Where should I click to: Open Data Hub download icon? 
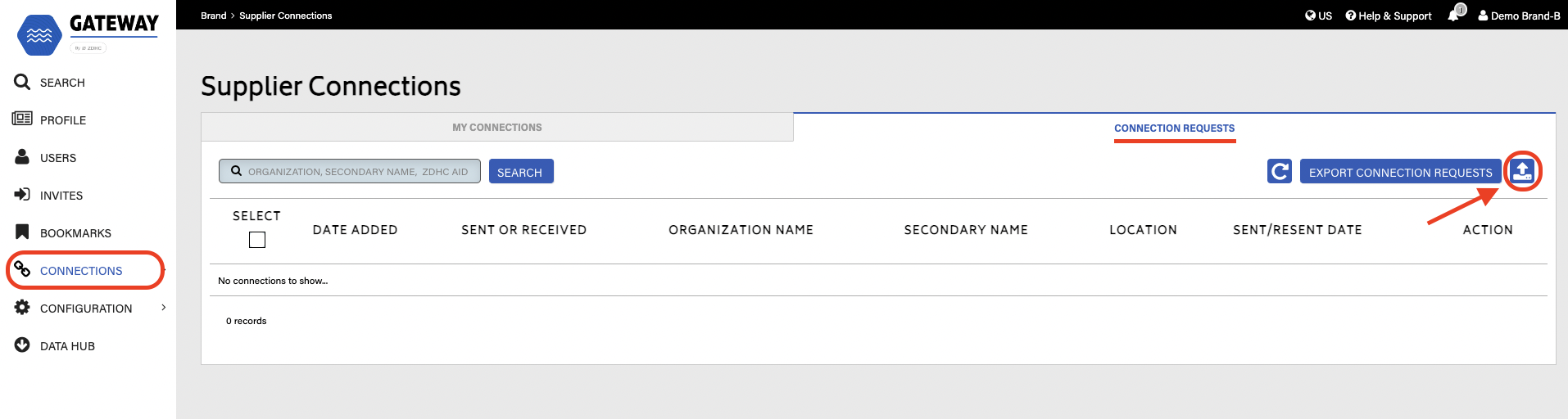pos(22,345)
